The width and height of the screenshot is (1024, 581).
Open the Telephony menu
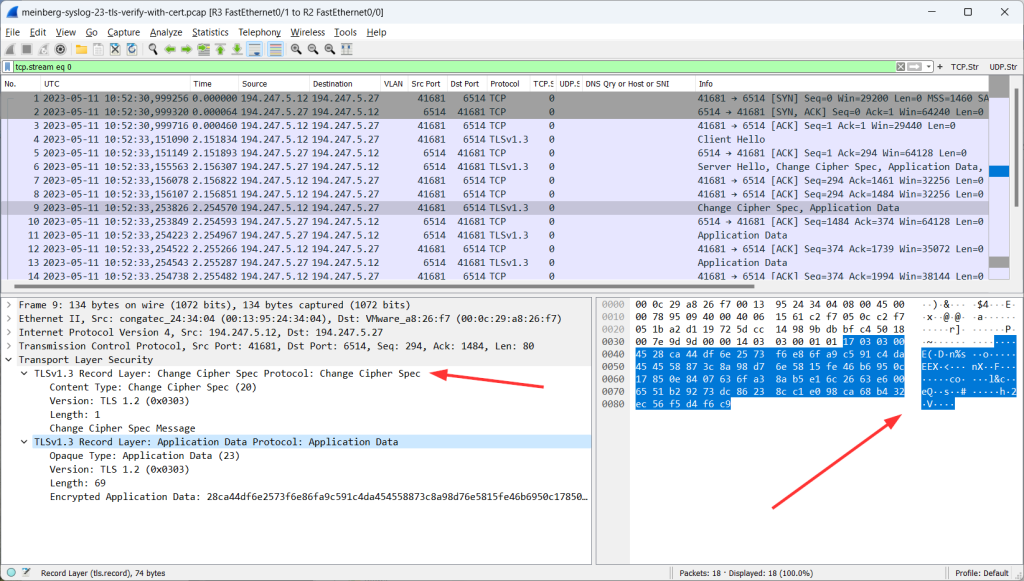pos(259,32)
